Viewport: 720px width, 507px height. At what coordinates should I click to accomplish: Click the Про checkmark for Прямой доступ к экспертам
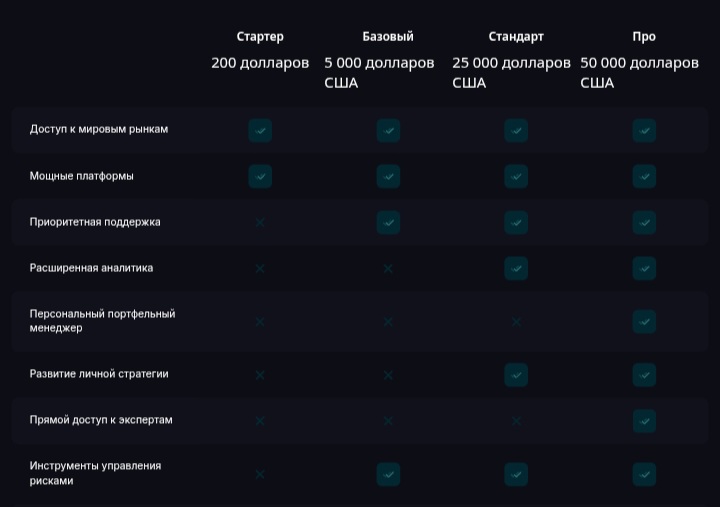coord(644,421)
